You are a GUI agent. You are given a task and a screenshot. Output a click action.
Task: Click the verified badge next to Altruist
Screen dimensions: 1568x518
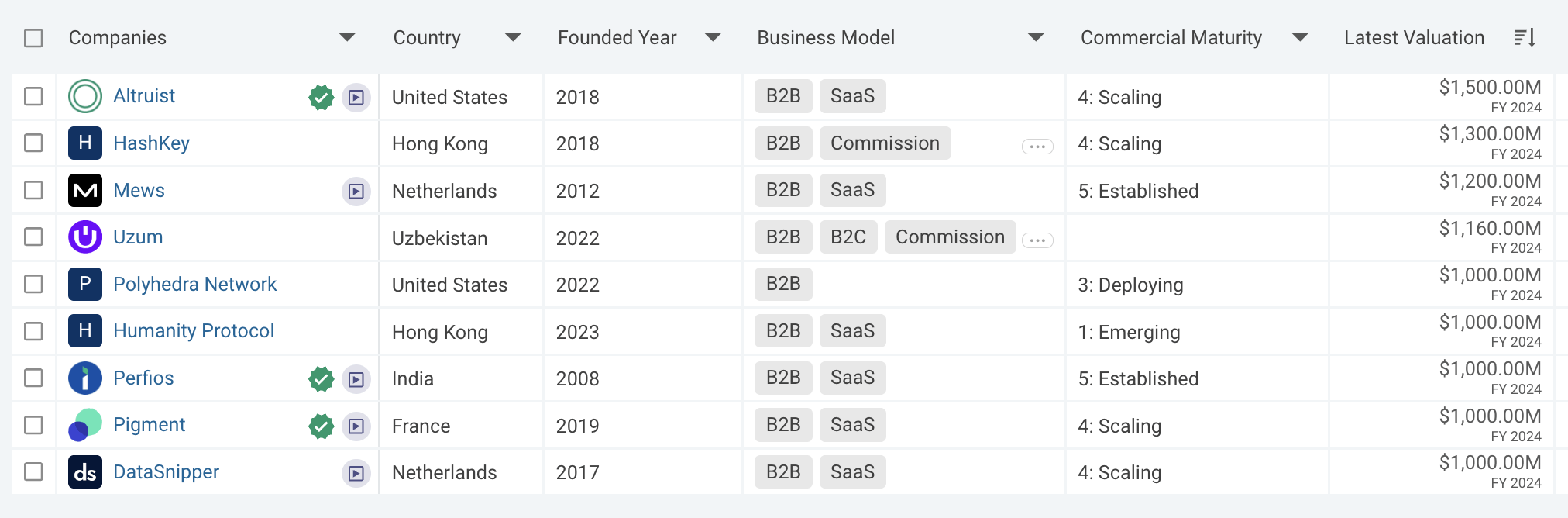click(321, 98)
